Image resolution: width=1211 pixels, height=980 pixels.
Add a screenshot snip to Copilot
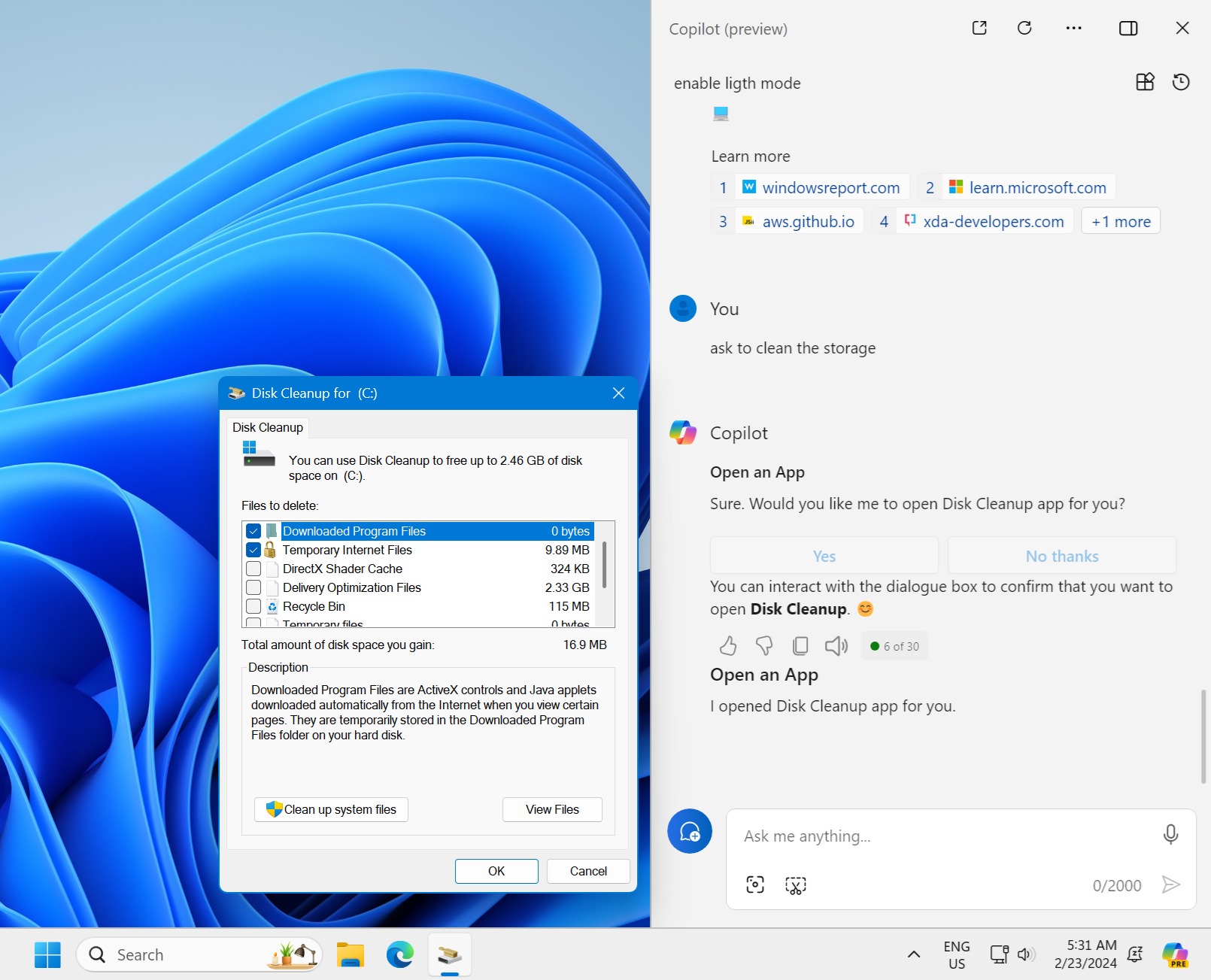[x=796, y=884]
